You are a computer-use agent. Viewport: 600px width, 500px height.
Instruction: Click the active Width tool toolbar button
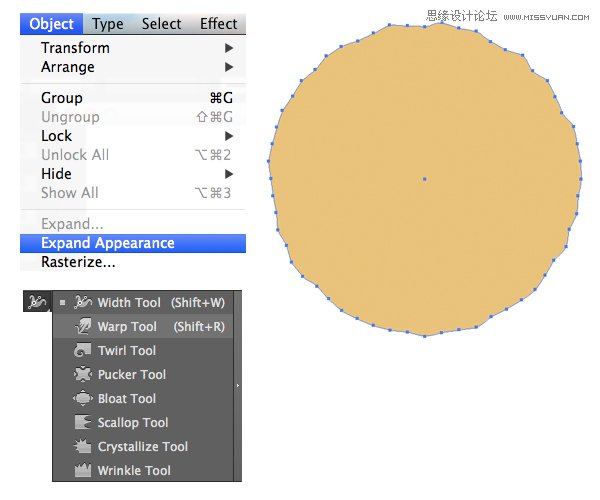(x=37, y=301)
